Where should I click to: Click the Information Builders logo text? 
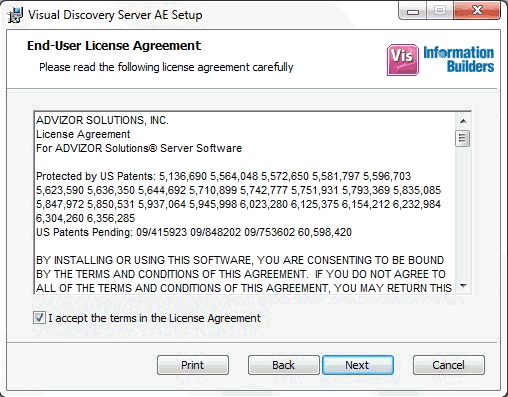tap(459, 59)
